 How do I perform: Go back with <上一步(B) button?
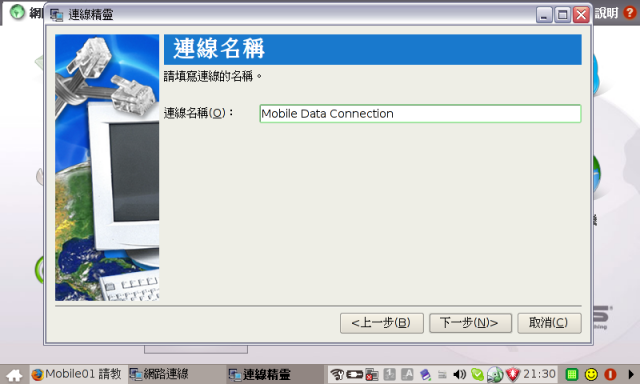[x=382, y=323]
